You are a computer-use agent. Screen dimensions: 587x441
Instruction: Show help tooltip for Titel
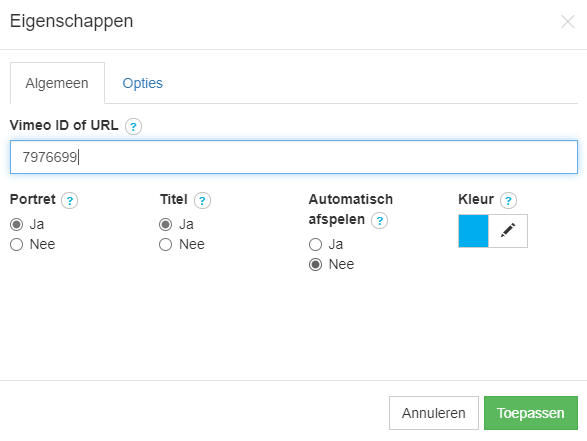pos(202,201)
